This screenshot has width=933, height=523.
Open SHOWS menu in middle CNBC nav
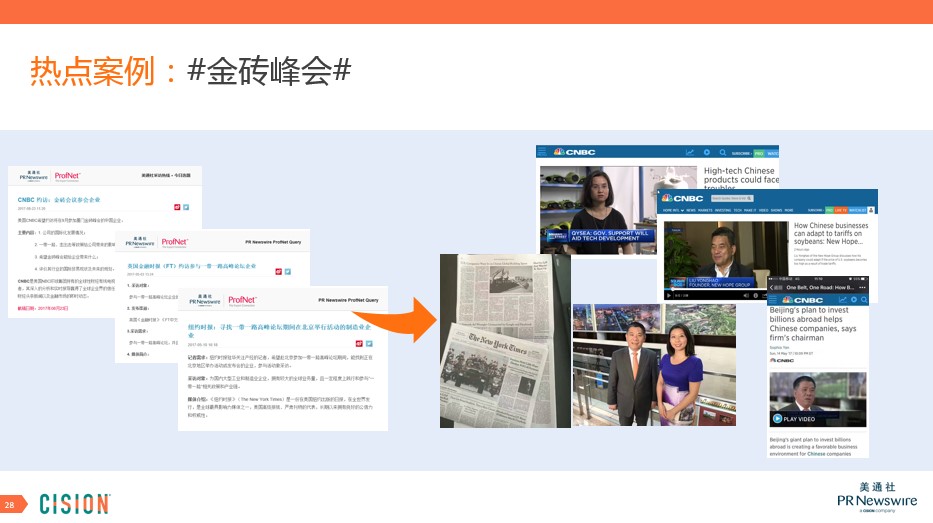(x=777, y=210)
